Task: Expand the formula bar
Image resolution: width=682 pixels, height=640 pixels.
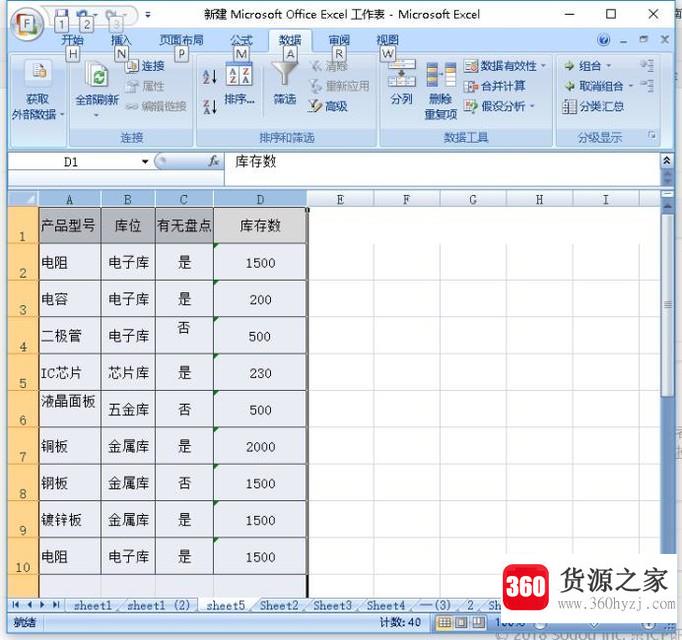Action: (x=666, y=161)
